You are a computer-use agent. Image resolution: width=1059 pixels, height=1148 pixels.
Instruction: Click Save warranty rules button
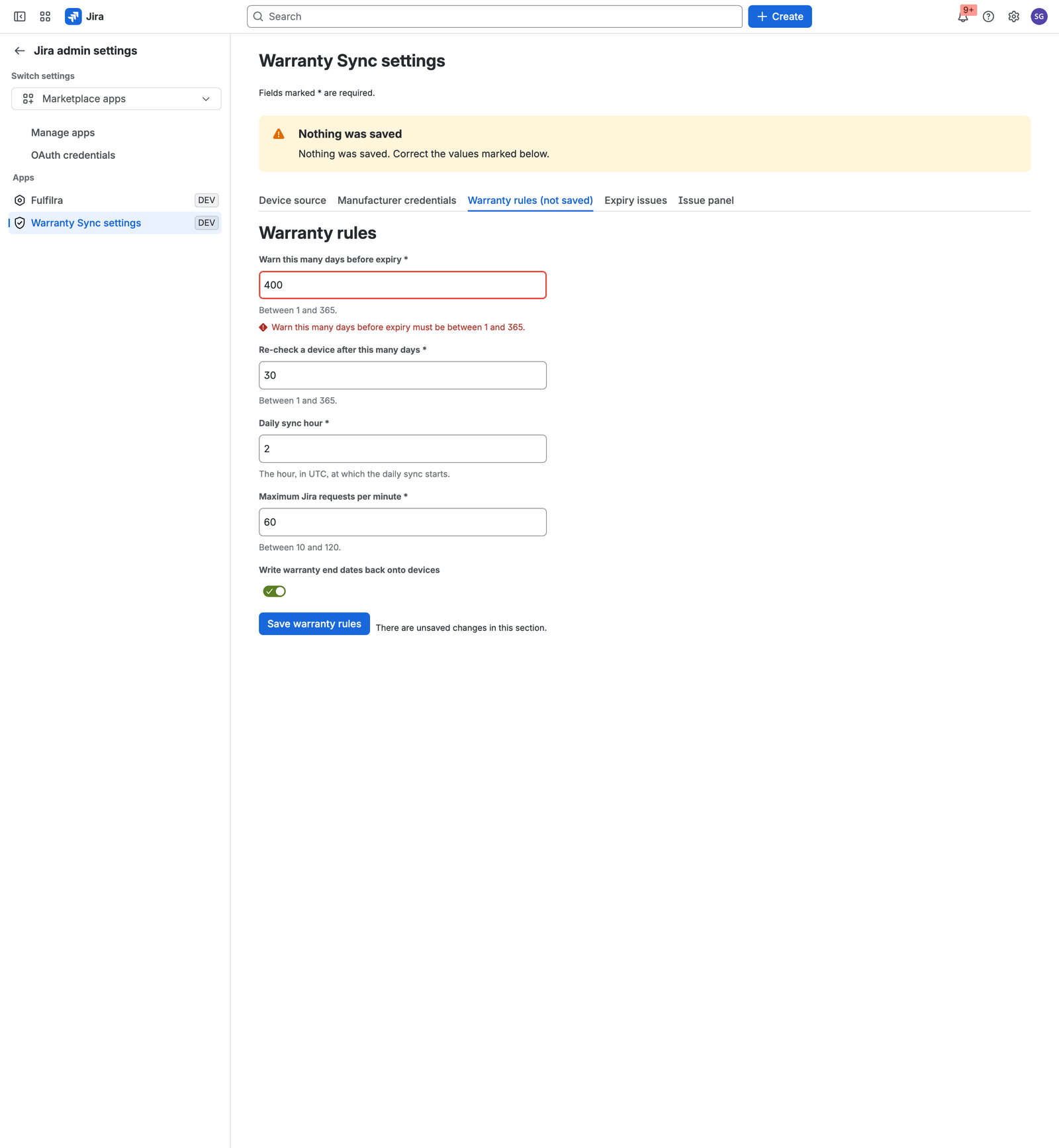click(314, 624)
